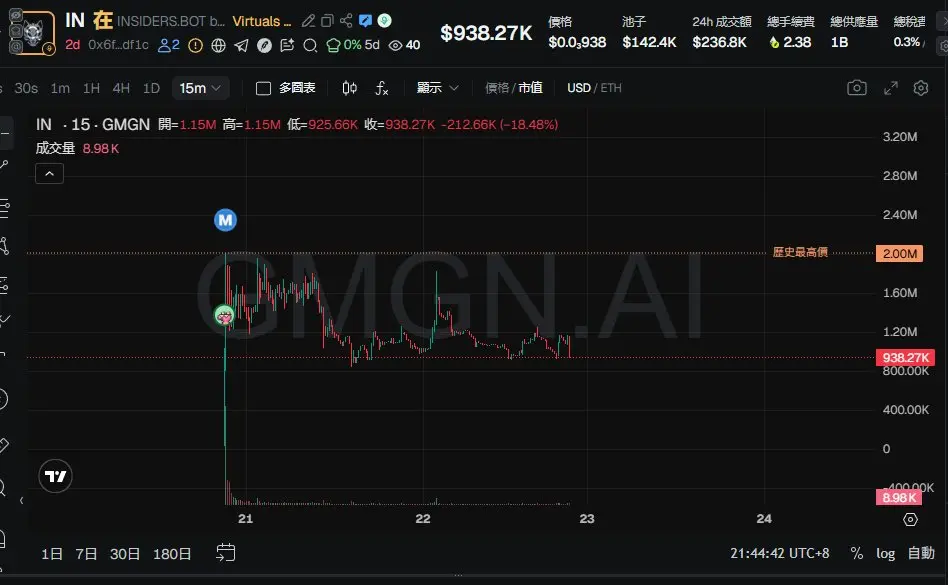Click the green avatar marker on candle

[225, 315]
